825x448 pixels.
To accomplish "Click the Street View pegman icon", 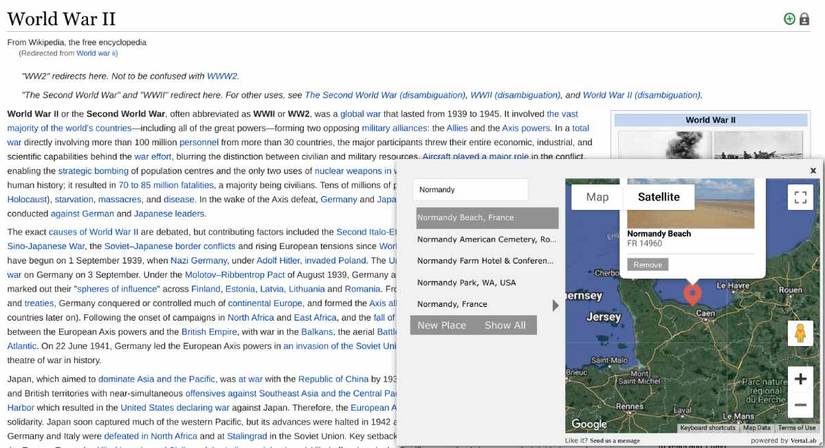I will (x=800, y=333).
